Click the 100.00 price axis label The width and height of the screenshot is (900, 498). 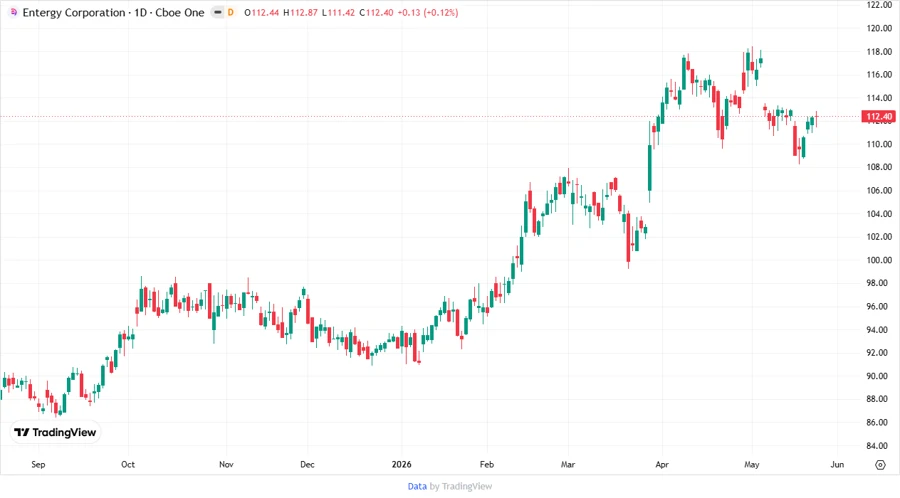click(x=879, y=260)
